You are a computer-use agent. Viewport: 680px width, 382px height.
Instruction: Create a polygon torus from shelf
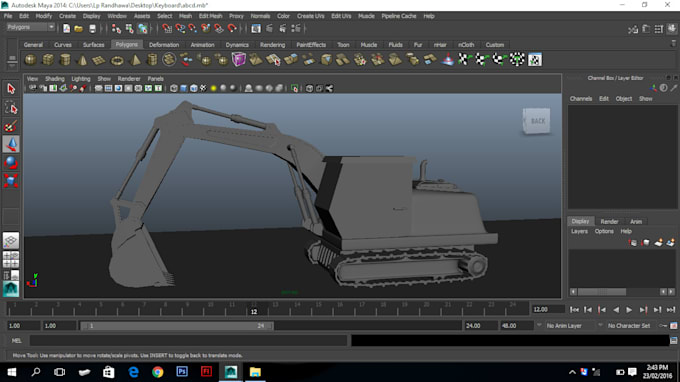(x=117, y=60)
